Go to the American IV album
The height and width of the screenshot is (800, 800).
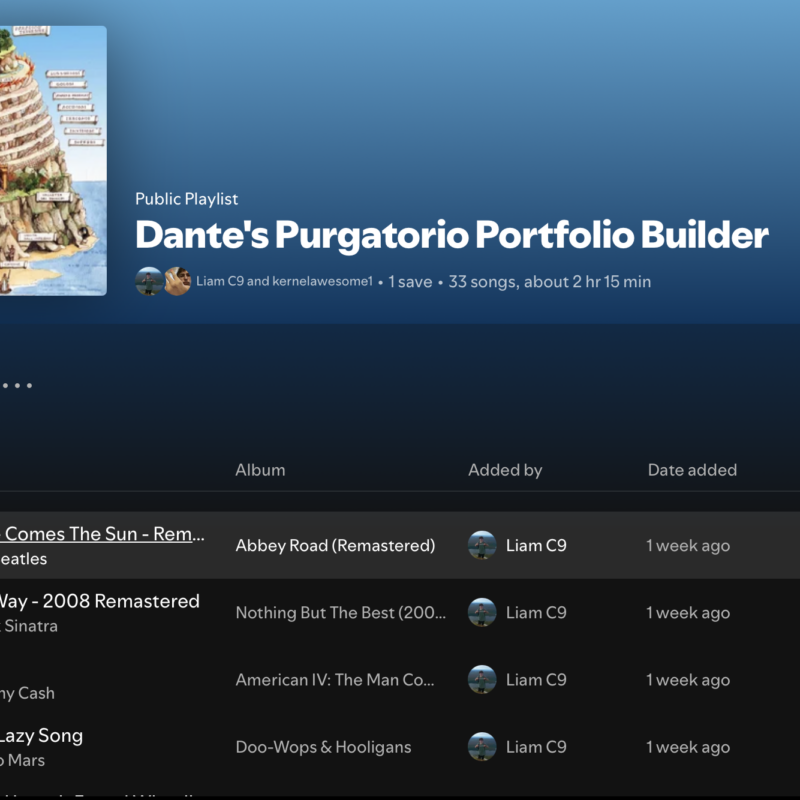coord(335,680)
